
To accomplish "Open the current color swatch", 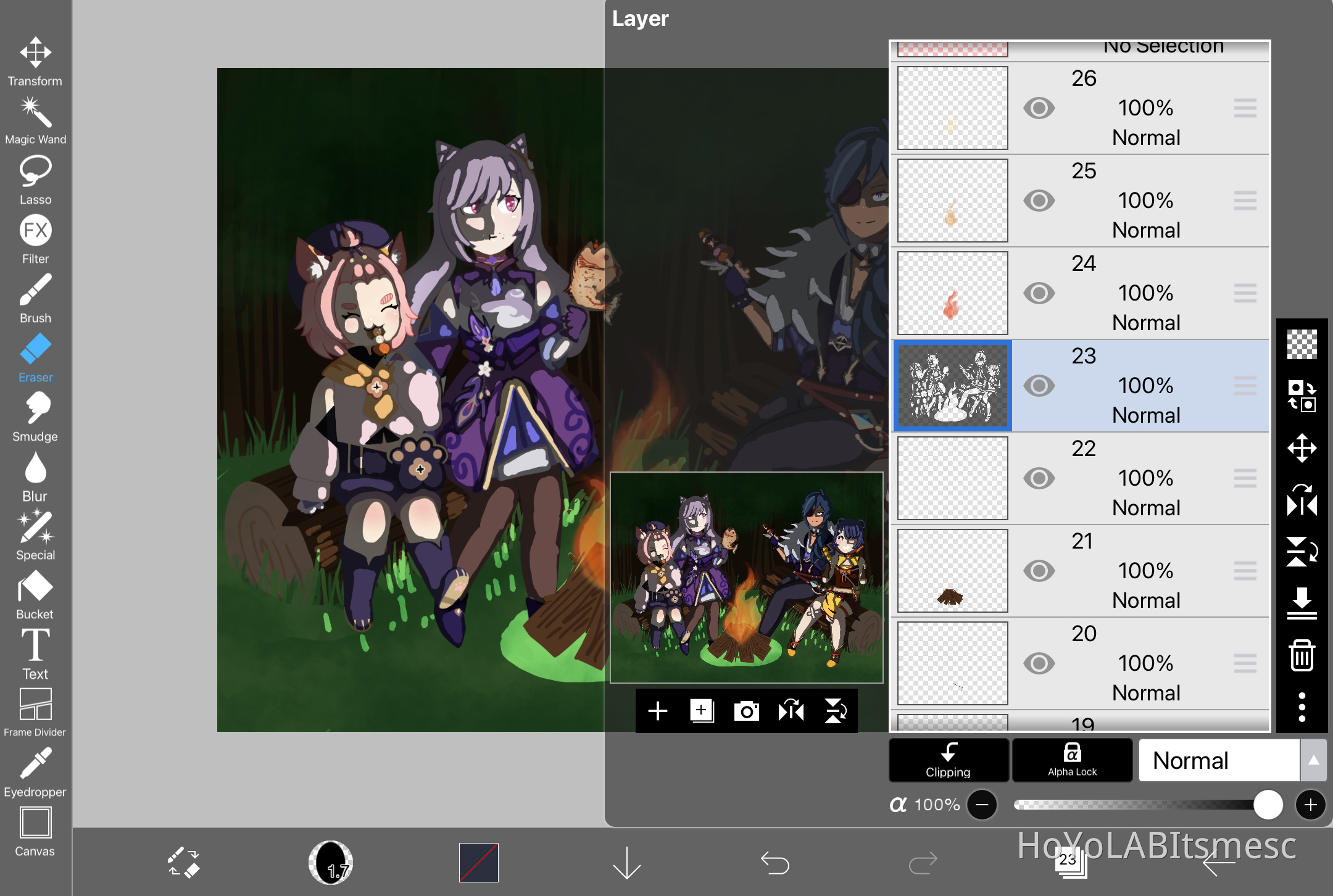I will [x=478, y=862].
